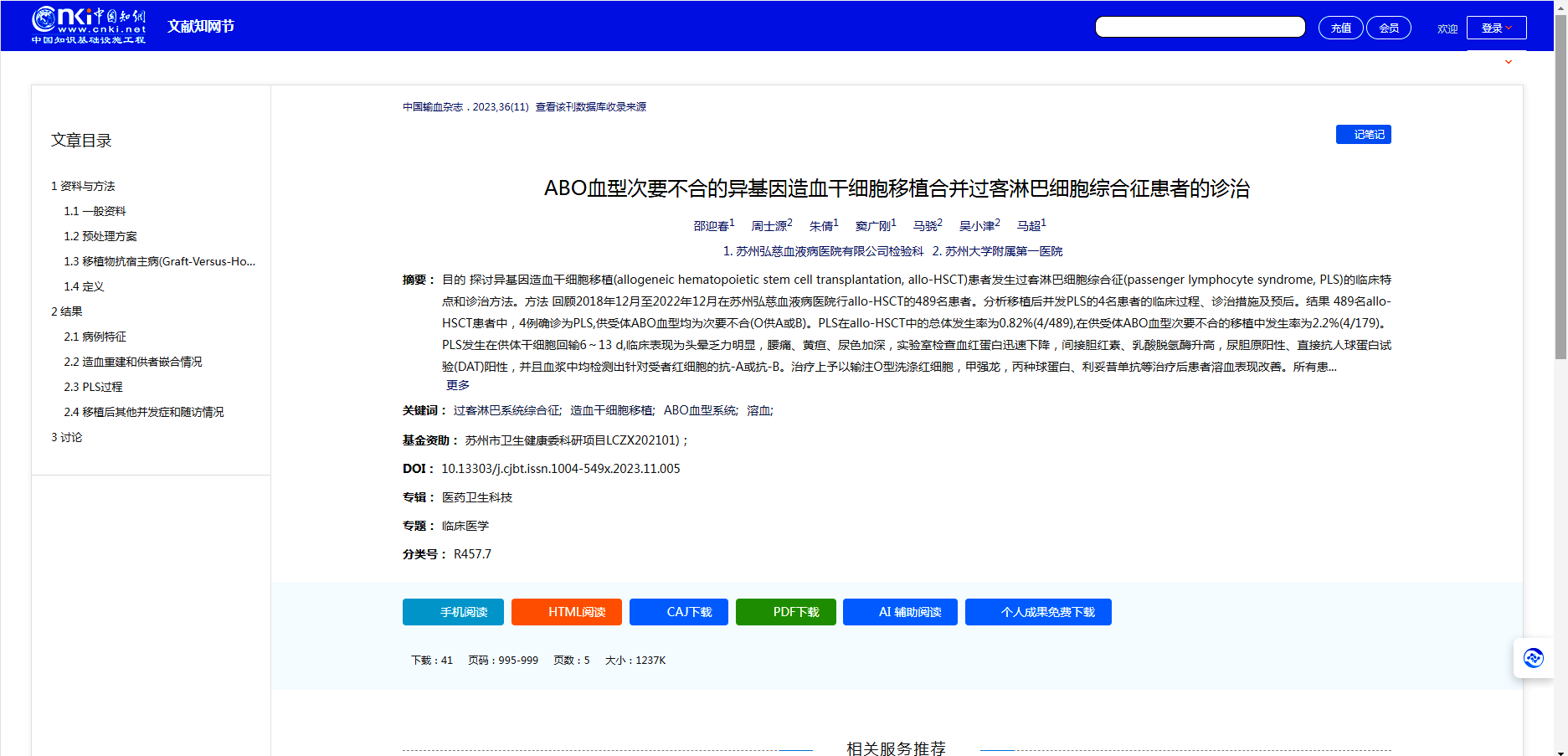Click the AI 辅助阅读 button
The width and height of the screenshot is (1568, 756).
pyautogui.click(x=900, y=612)
